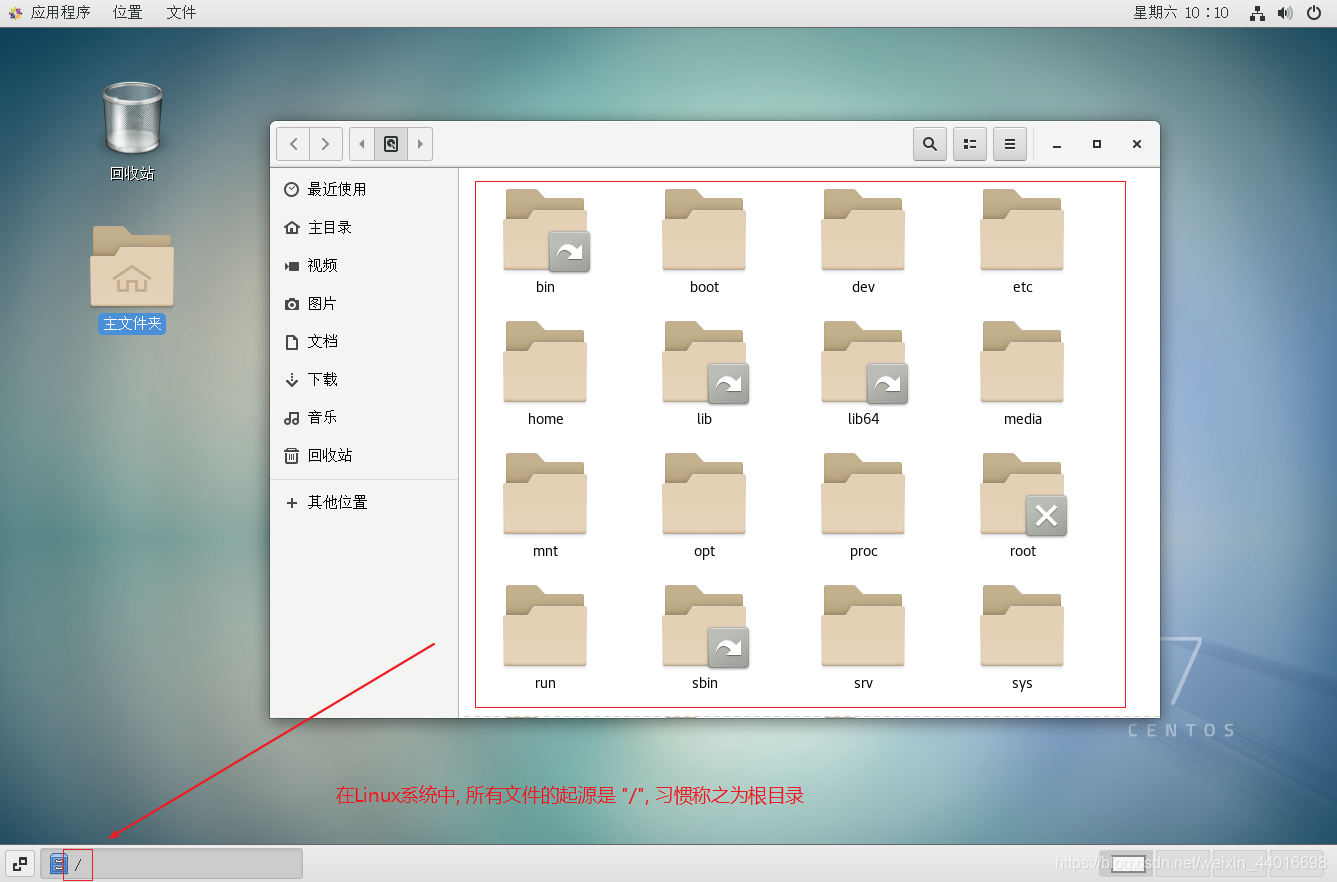Open 最近使用 in sidebar
This screenshot has height=882, width=1337.
click(364, 189)
